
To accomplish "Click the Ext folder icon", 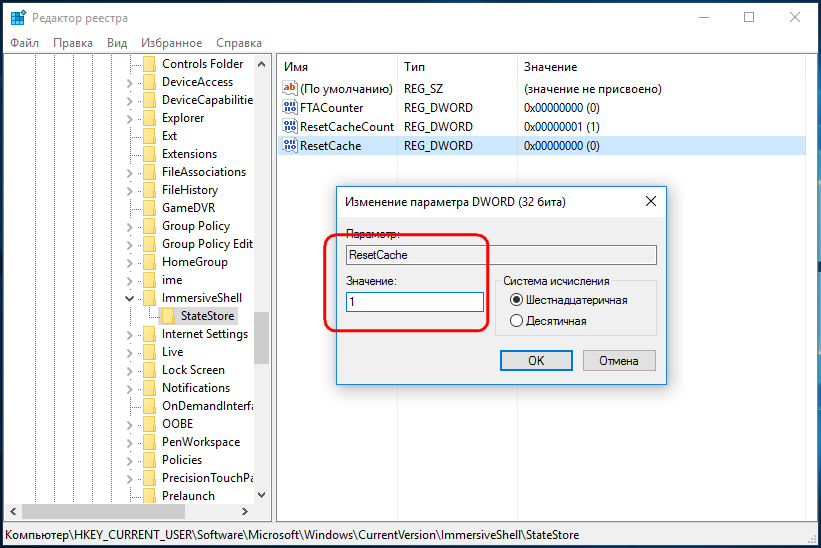I will pos(149,136).
